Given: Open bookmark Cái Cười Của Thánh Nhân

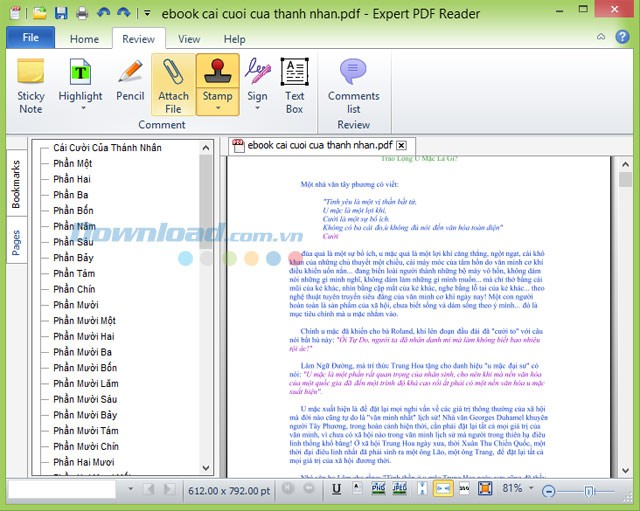Looking at the screenshot, I should 107,148.
